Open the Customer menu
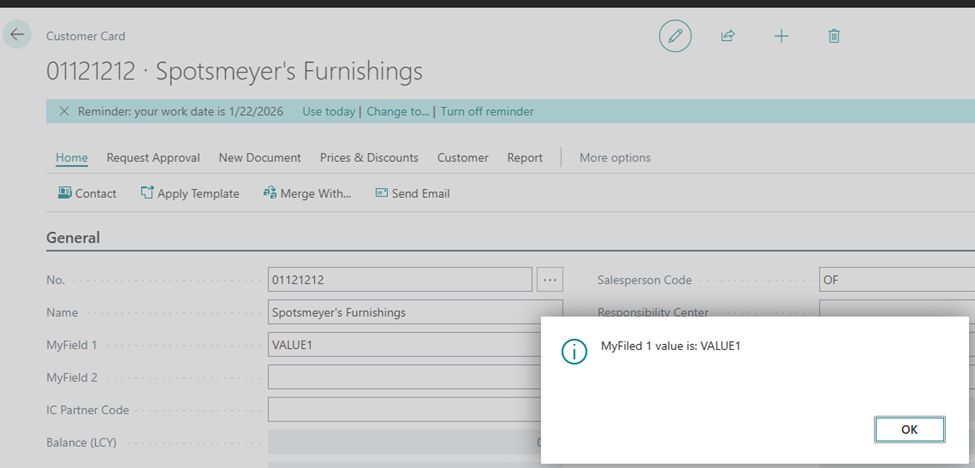Screen dimensions: 975x468 coord(463,158)
